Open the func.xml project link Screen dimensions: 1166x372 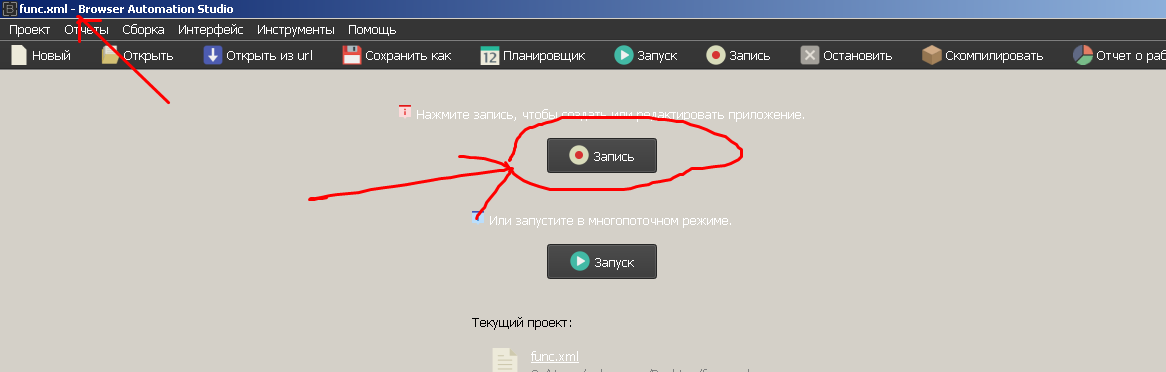555,356
